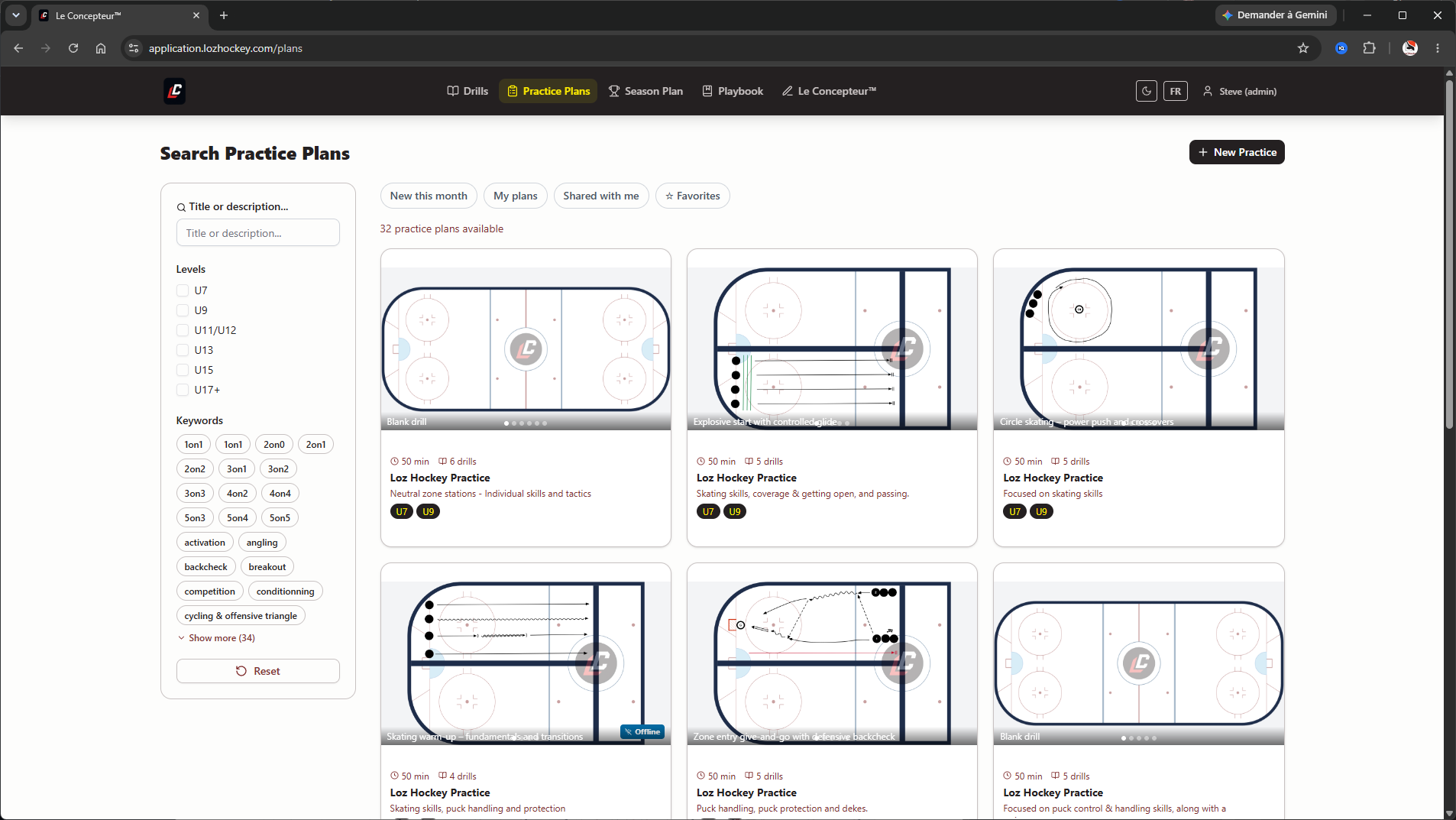Screen dimensions: 1456x820
Task: Select the U15 level checkbox
Action: [183, 370]
